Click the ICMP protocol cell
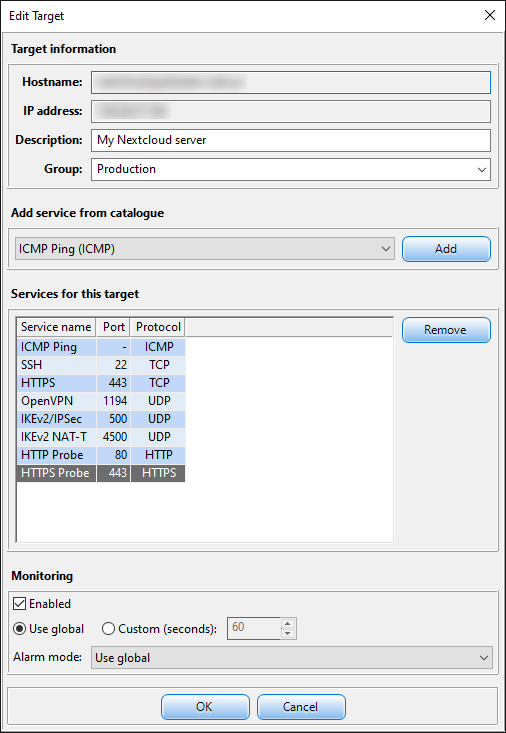The image size is (506, 733). [x=158, y=347]
